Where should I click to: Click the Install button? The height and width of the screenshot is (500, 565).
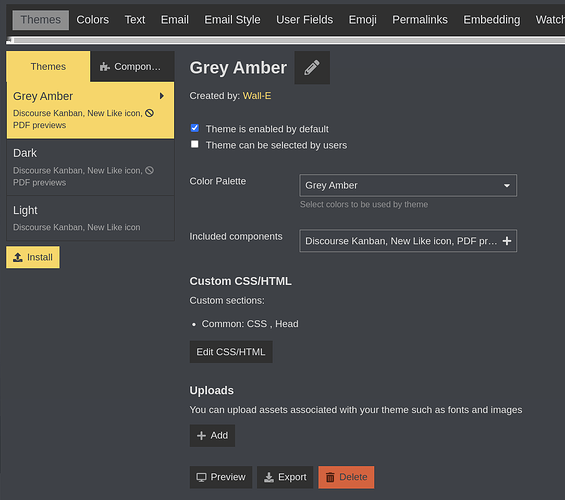coord(33,257)
